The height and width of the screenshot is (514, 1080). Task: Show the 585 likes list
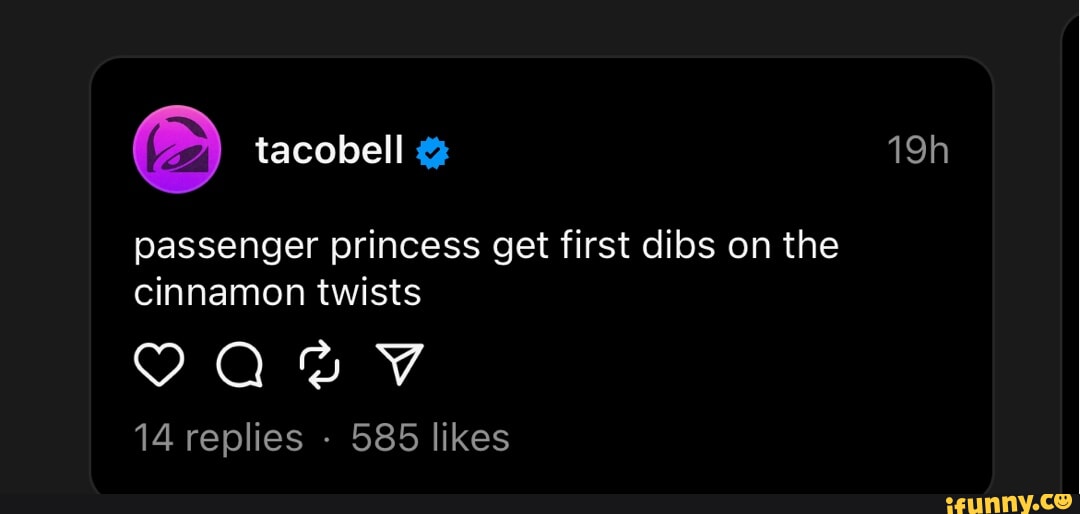pyautogui.click(x=430, y=437)
